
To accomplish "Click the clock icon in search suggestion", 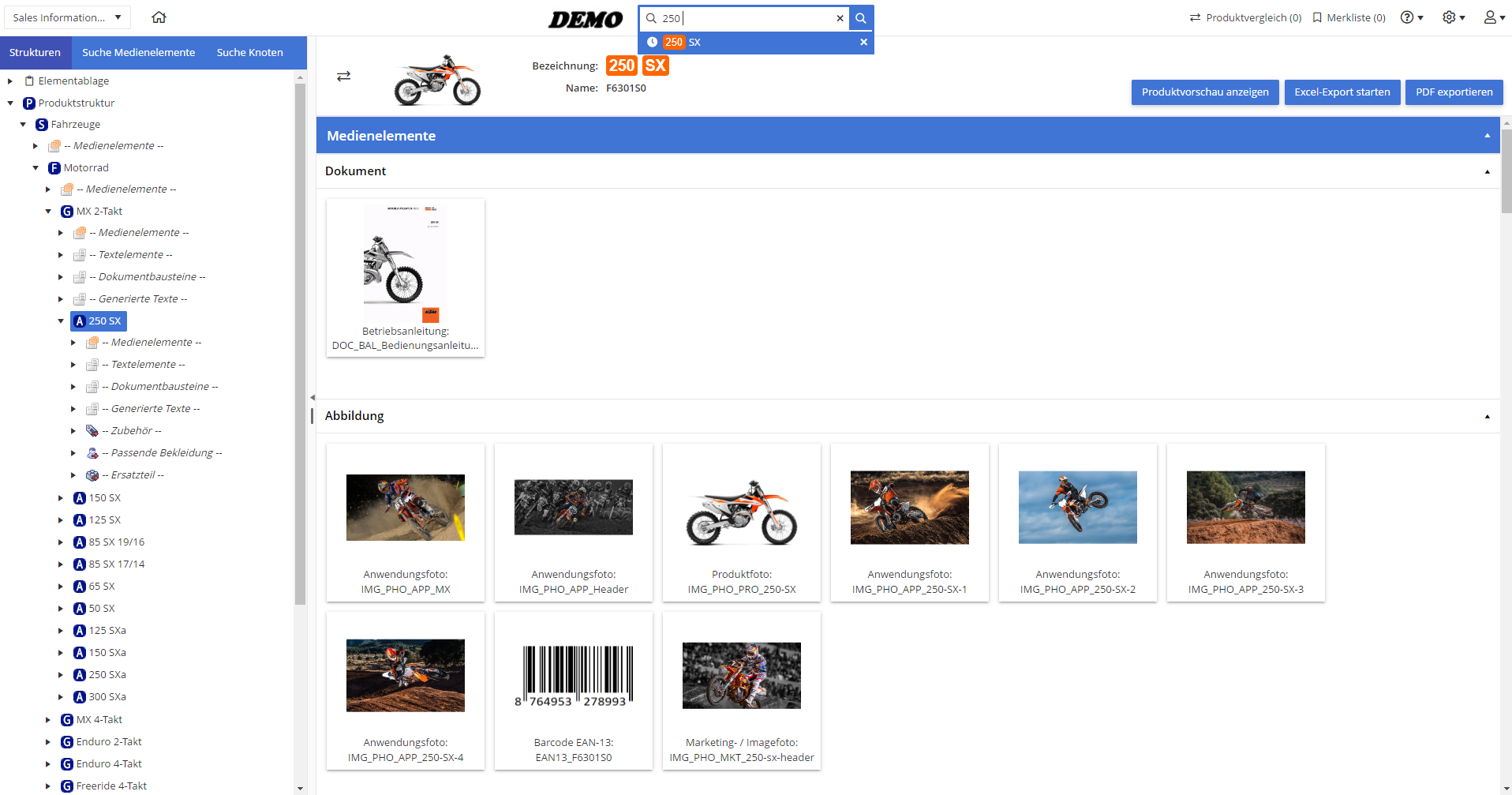I will click(x=653, y=43).
